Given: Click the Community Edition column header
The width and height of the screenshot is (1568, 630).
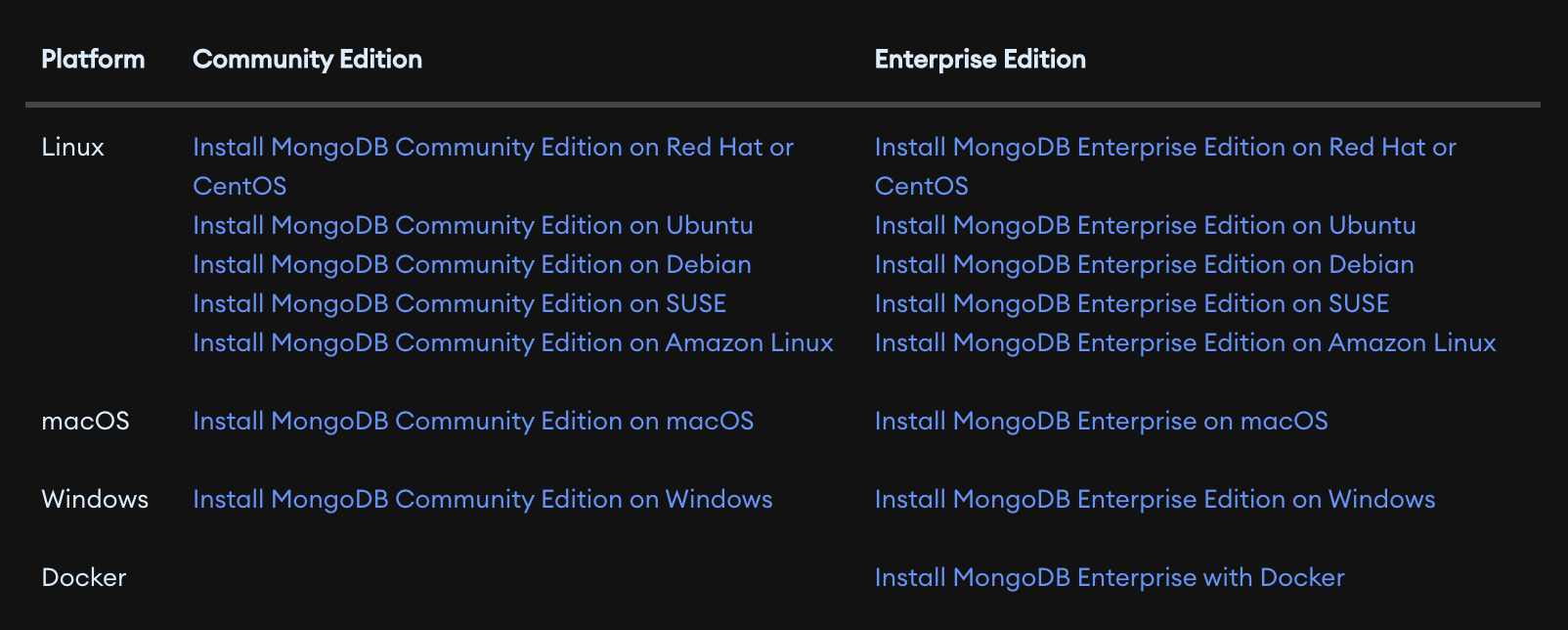Looking at the screenshot, I should pos(307,60).
